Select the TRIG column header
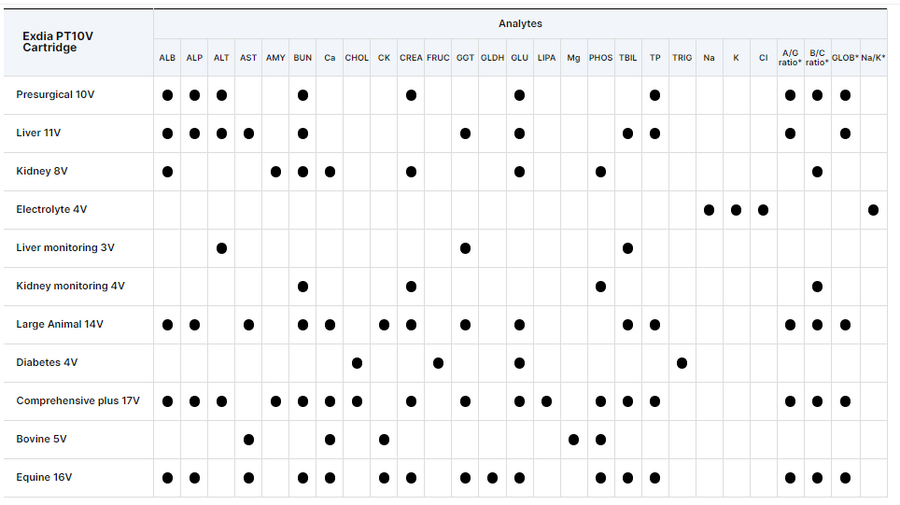900x505 pixels. 682,58
